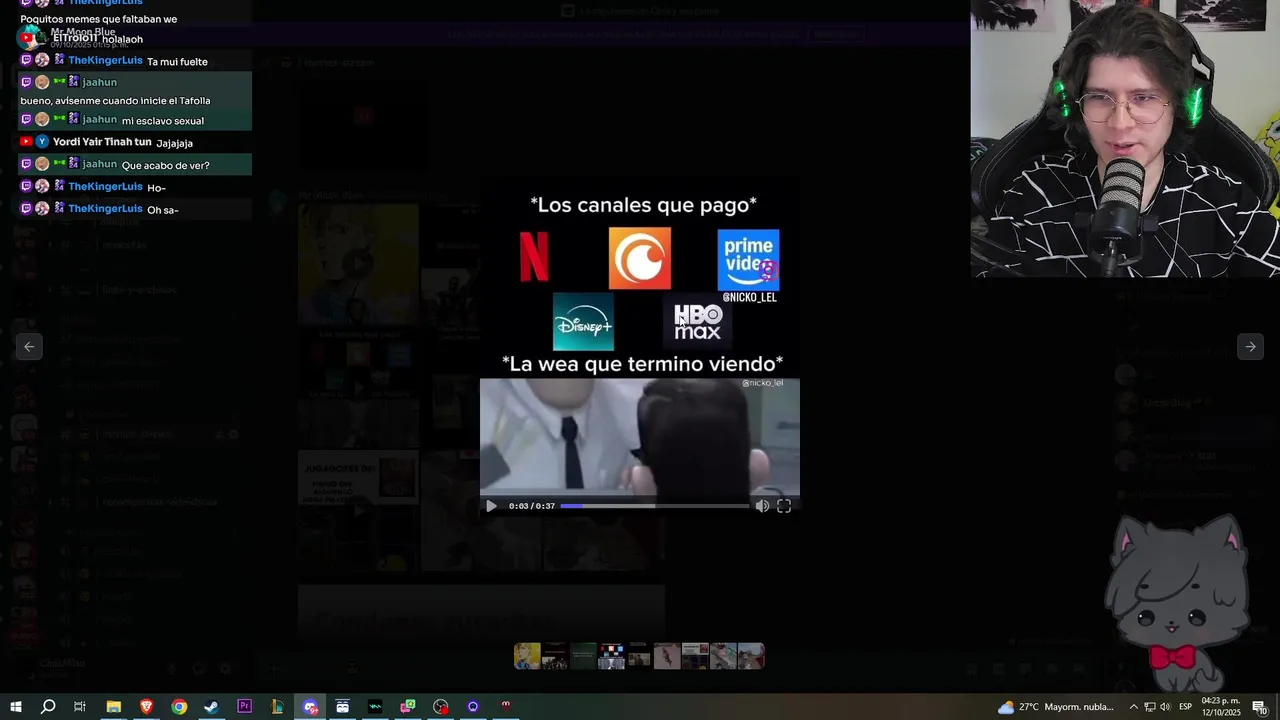This screenshot has width=1280, height=720.
Task: Select the streaming logos meme thumbnail
Action: point(611,656)
